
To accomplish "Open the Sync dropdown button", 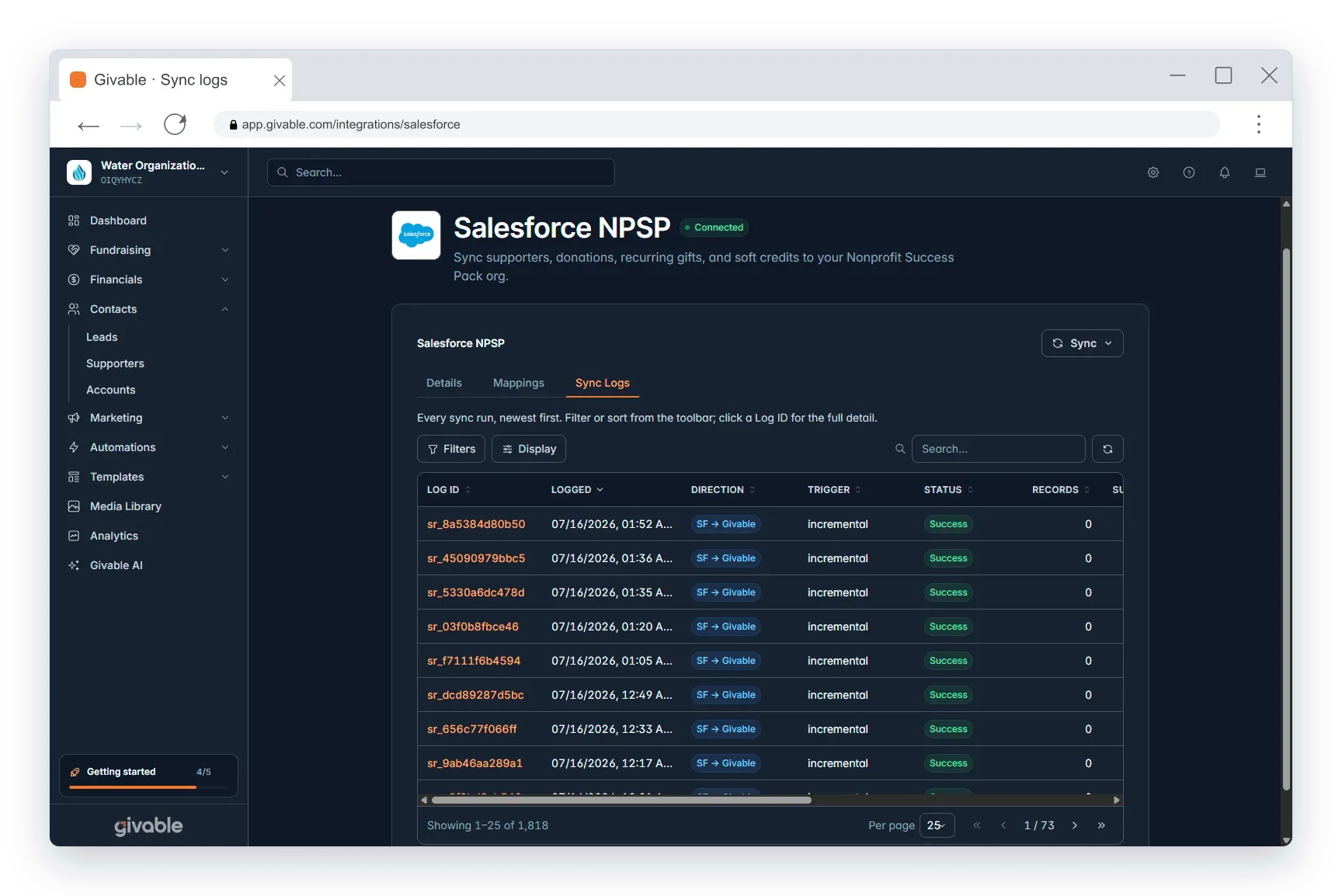I will 1082,343.
